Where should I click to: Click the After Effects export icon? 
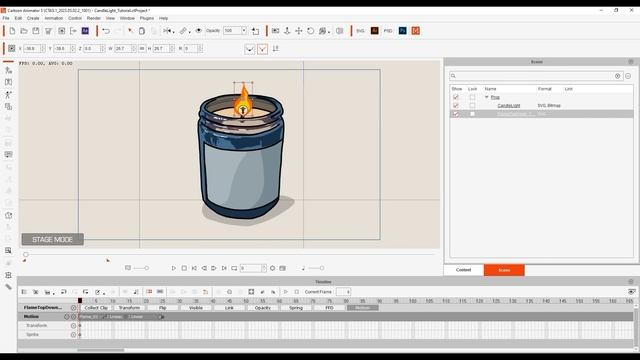point(85,31)
